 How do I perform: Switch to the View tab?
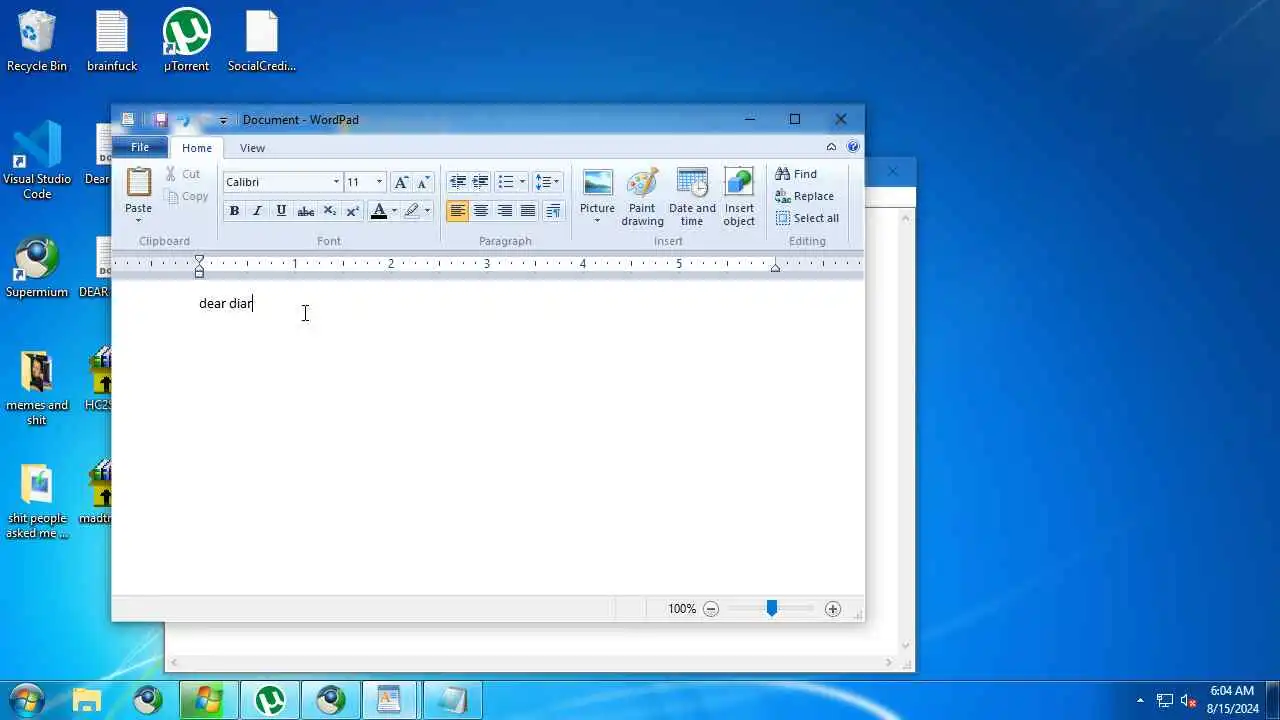[x=252, y=148]
